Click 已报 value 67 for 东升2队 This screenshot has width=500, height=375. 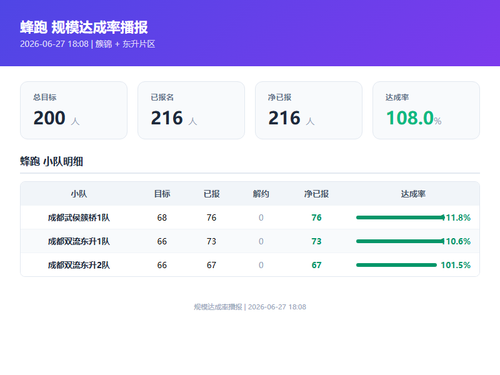[211, 265]
